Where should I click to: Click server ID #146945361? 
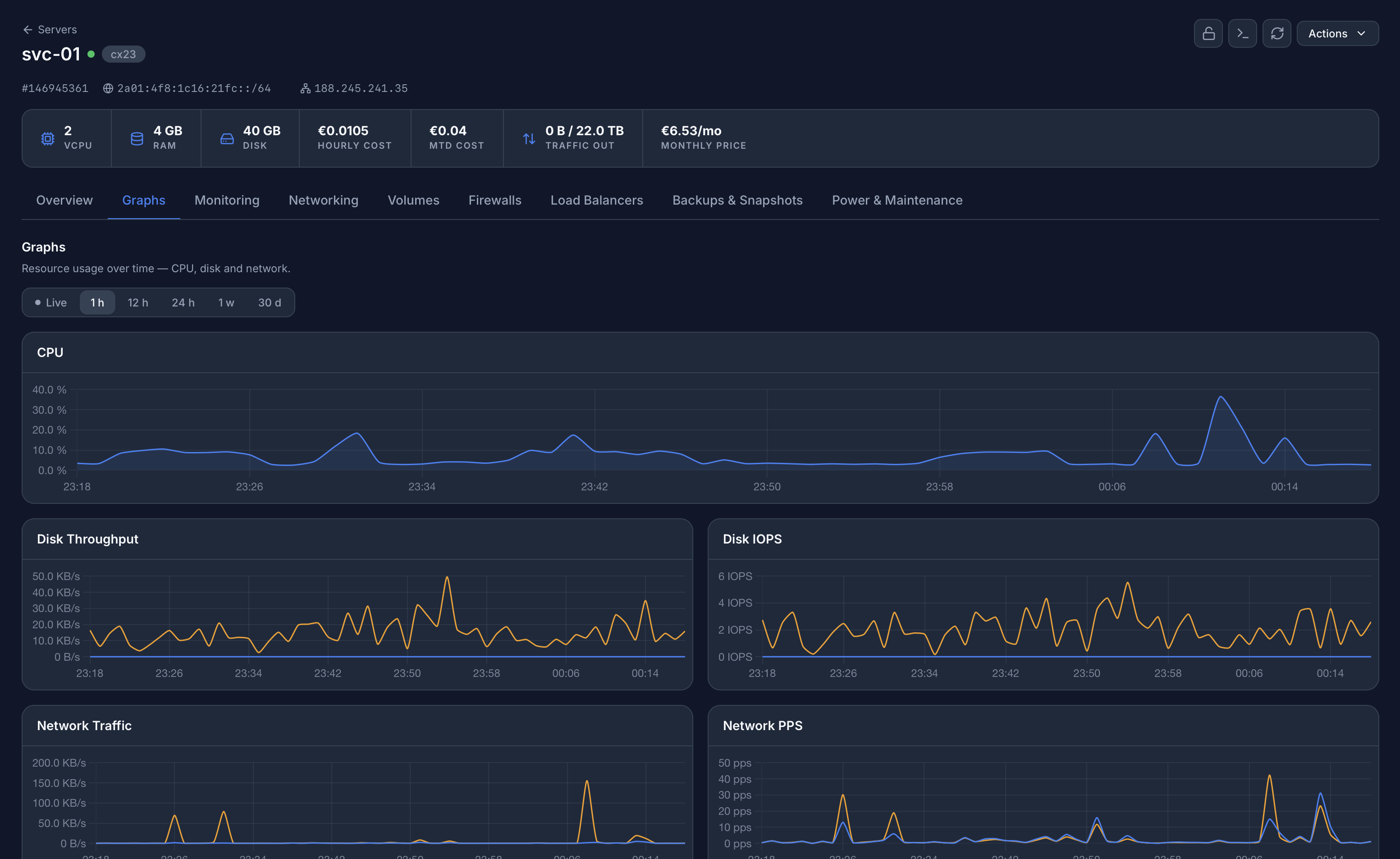coord(55,89)
